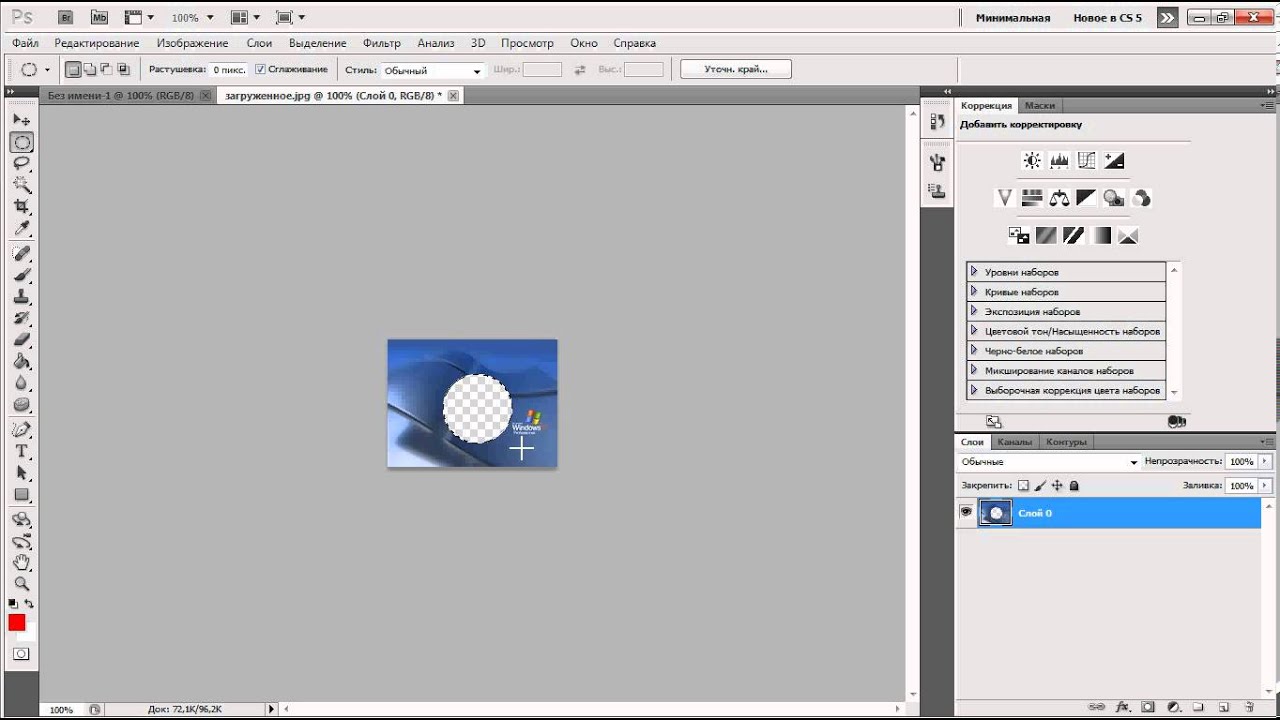1280x720 pixels.
Task: Toggle Quick Mask mode
Action: point(21,654)
